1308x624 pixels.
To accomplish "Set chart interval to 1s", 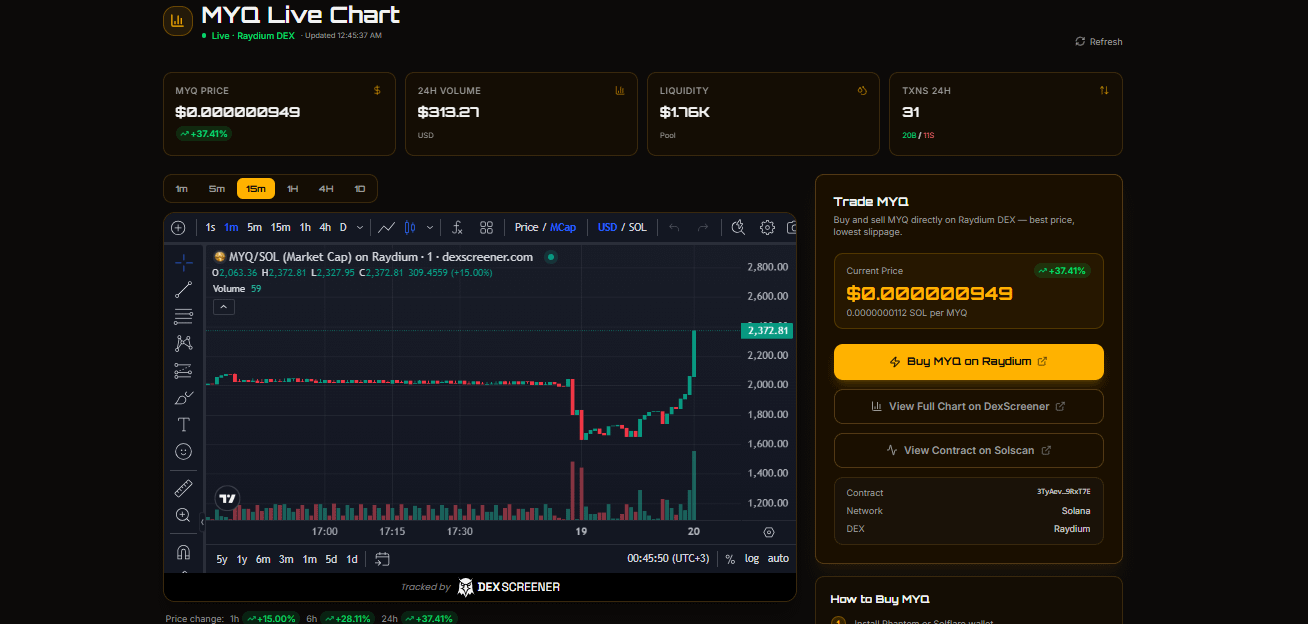I will click(x=210, y=227).
